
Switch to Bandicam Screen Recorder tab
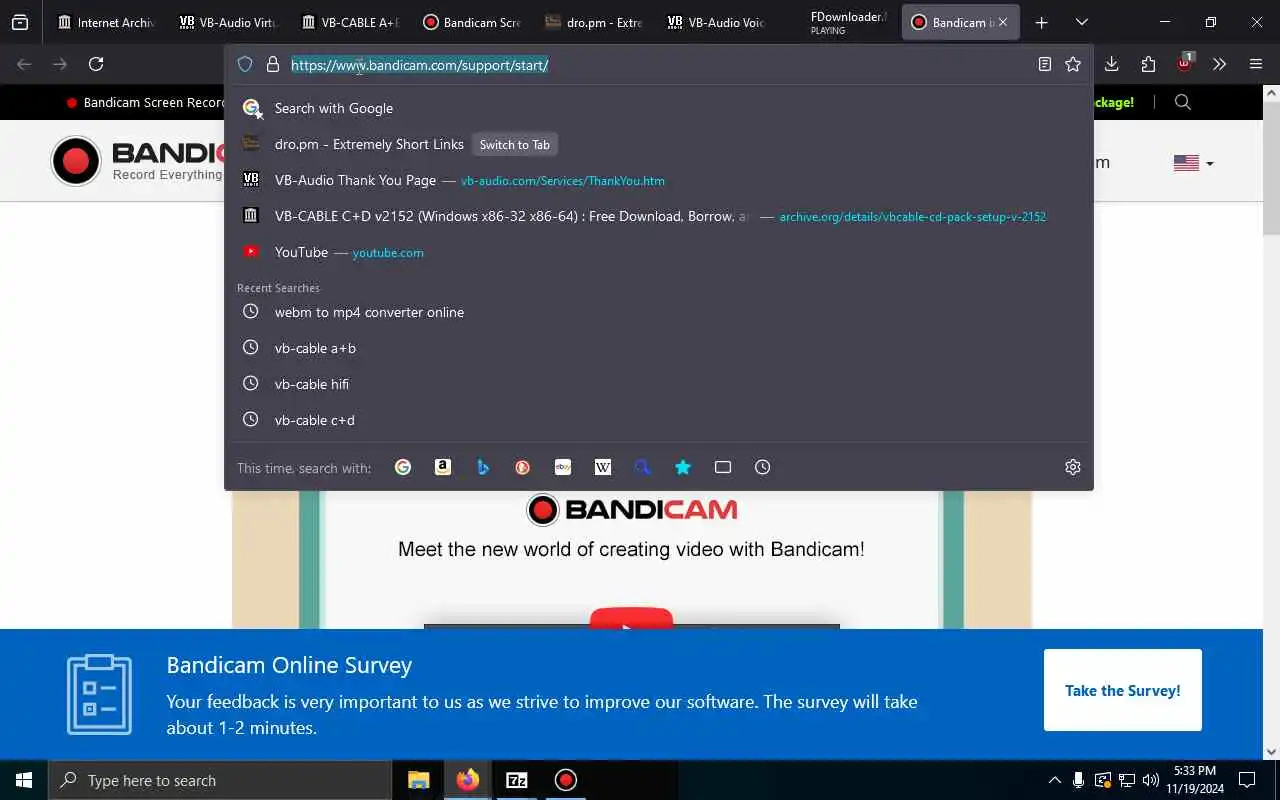click(471, 22)
